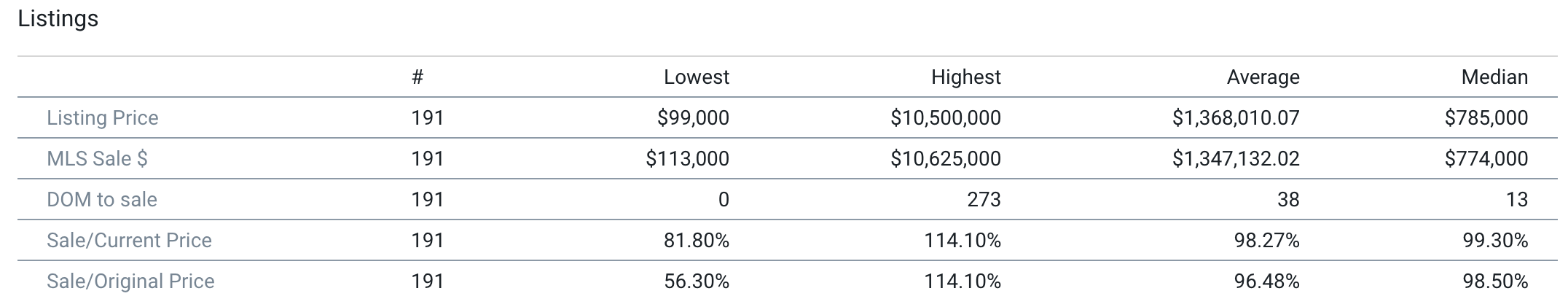Click the 273 highest DOM to sale value

984,200
